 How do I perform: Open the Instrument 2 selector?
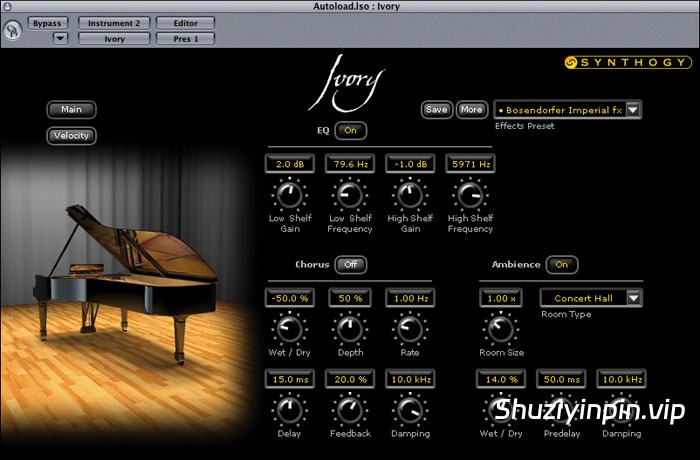pyautogui.click(x=114, y=23)
